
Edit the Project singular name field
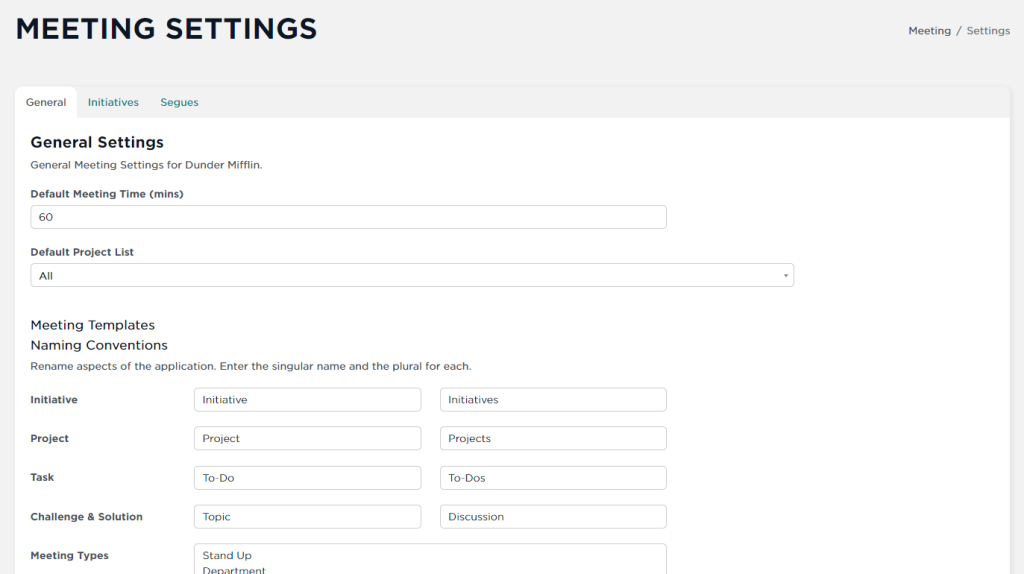point(307,438)
